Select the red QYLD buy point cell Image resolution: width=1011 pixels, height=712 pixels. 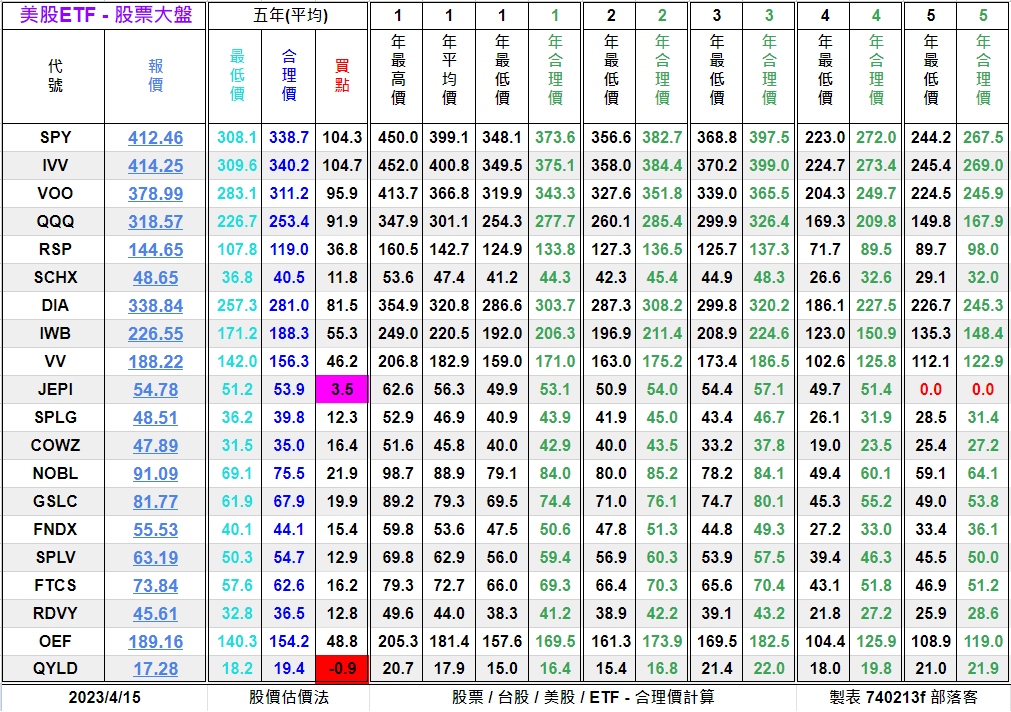342,669
